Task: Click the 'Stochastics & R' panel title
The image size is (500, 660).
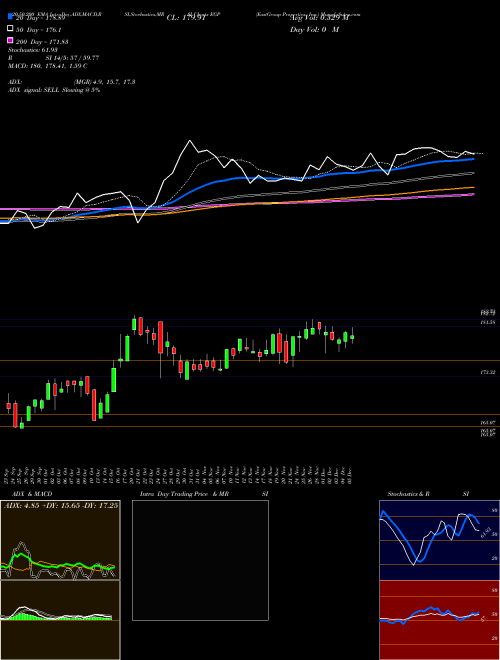Action: [x=409, y=494]
